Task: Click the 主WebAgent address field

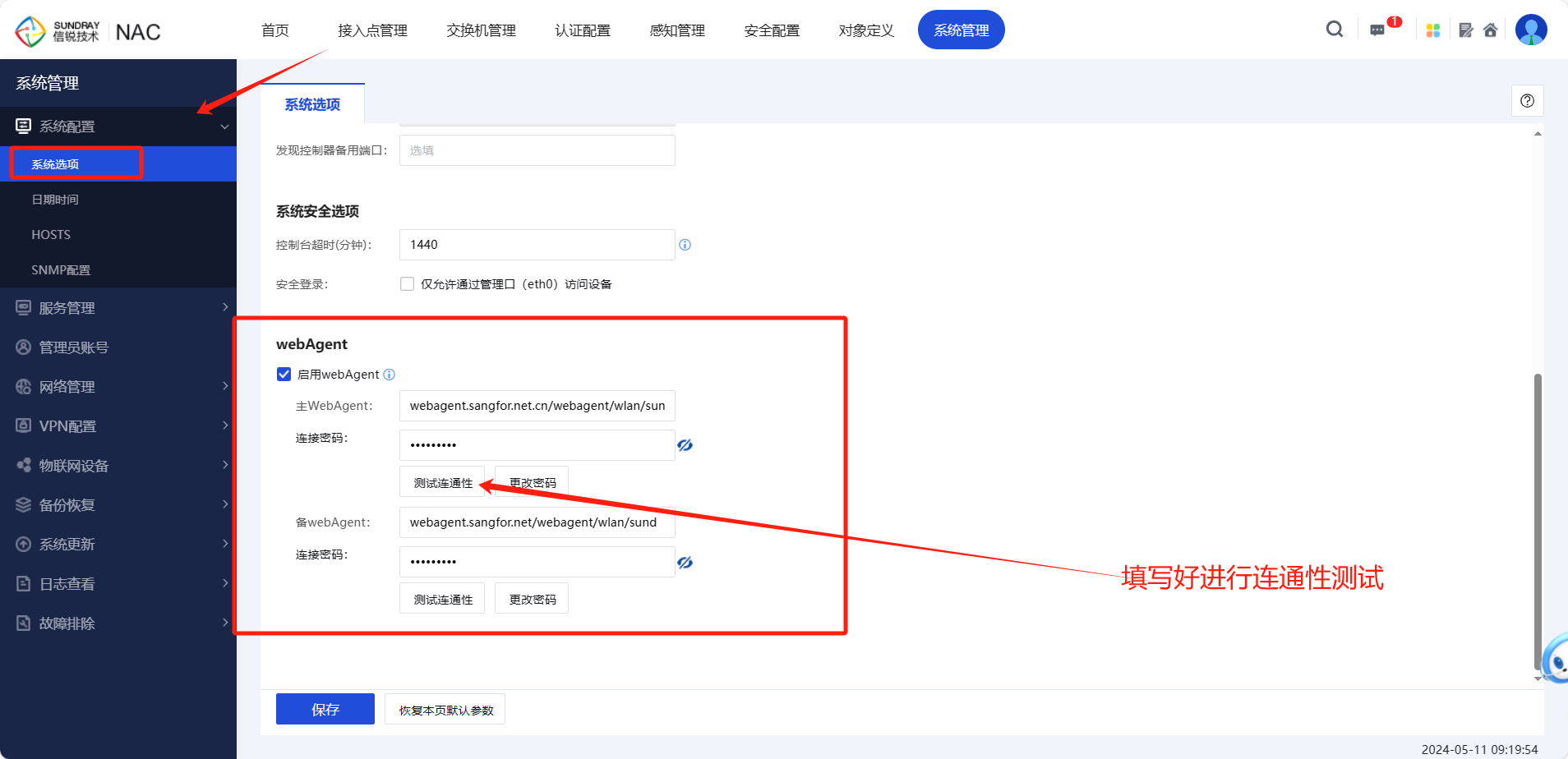Action: (x=537, y=406)
